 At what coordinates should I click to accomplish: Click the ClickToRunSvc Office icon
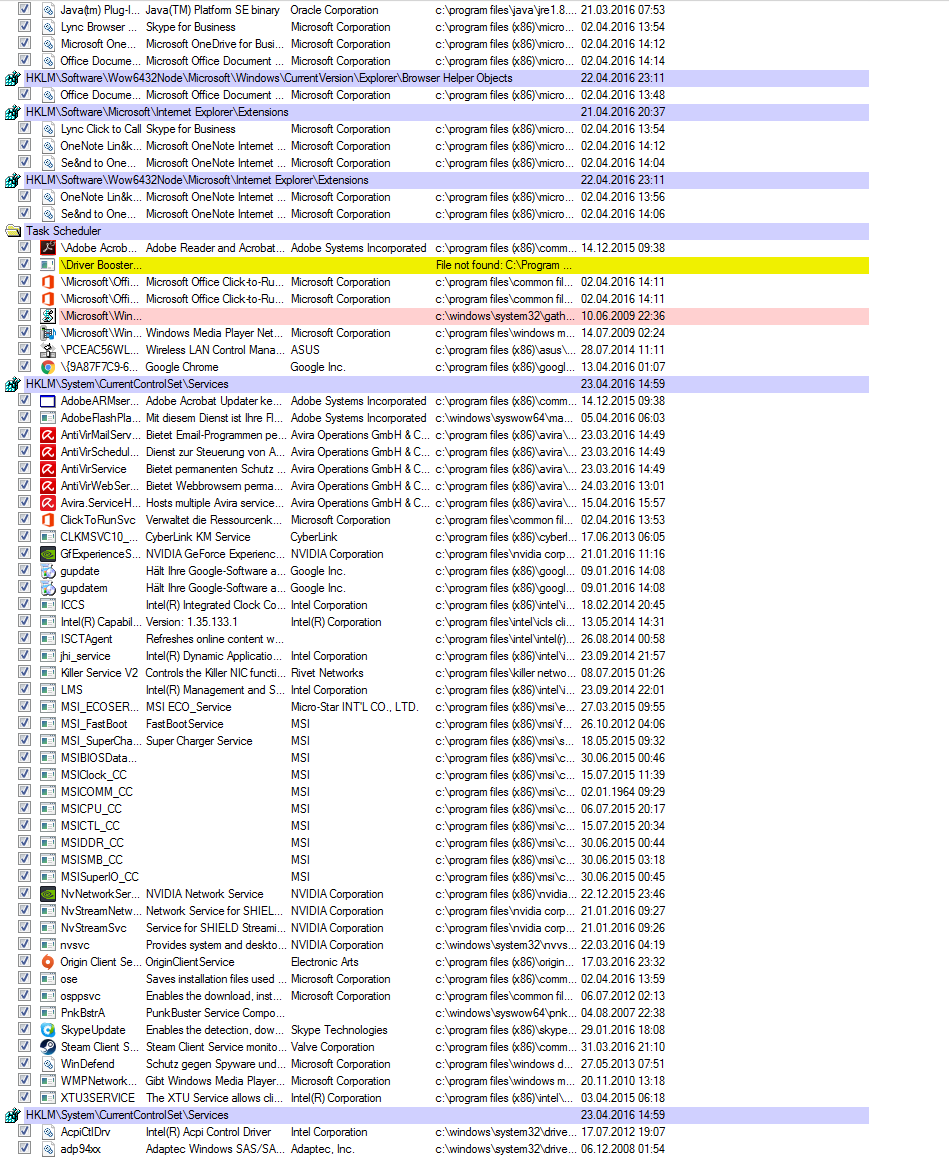(48, 520)
